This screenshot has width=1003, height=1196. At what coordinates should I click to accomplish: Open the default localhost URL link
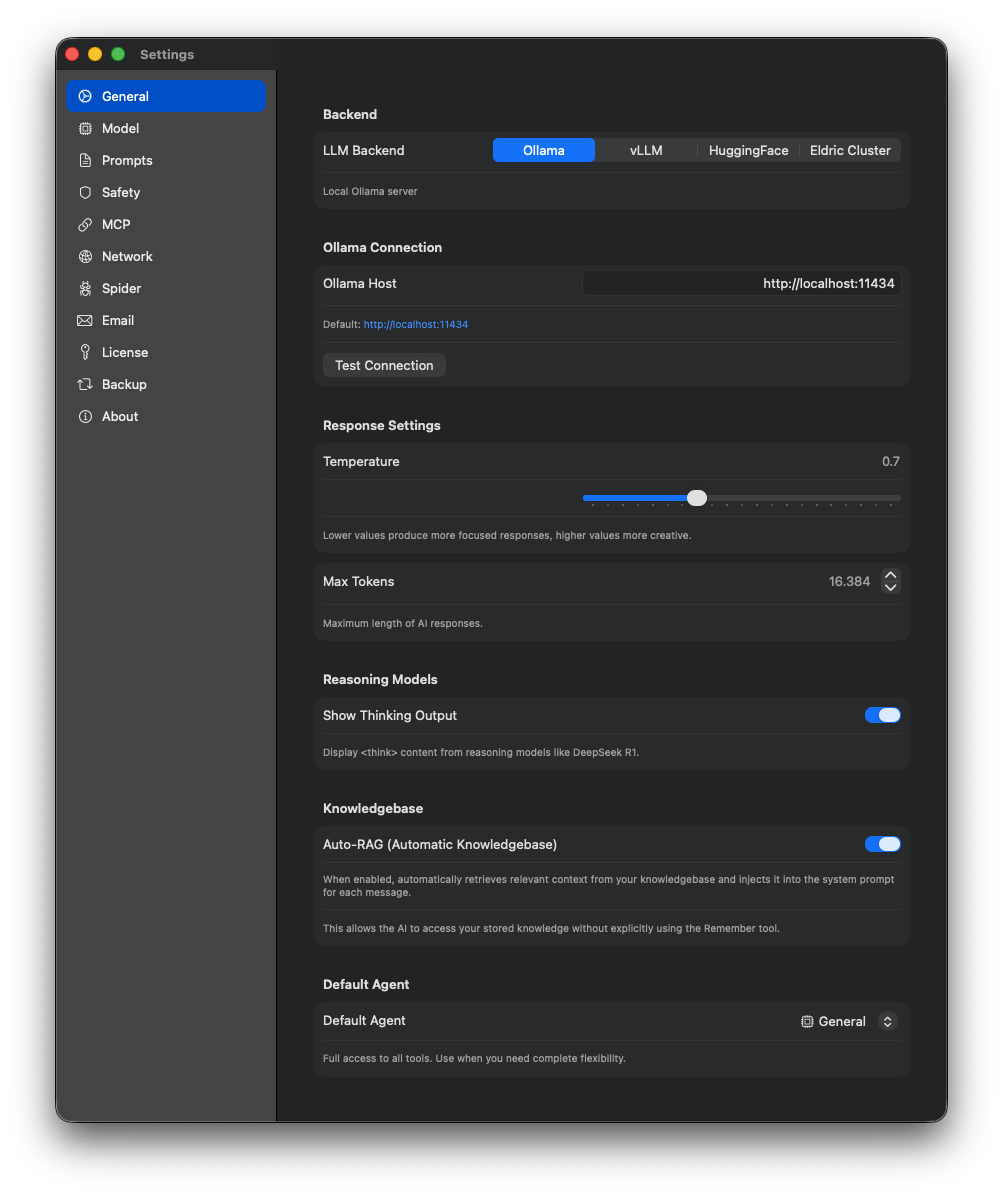click(x=416, y=324)
